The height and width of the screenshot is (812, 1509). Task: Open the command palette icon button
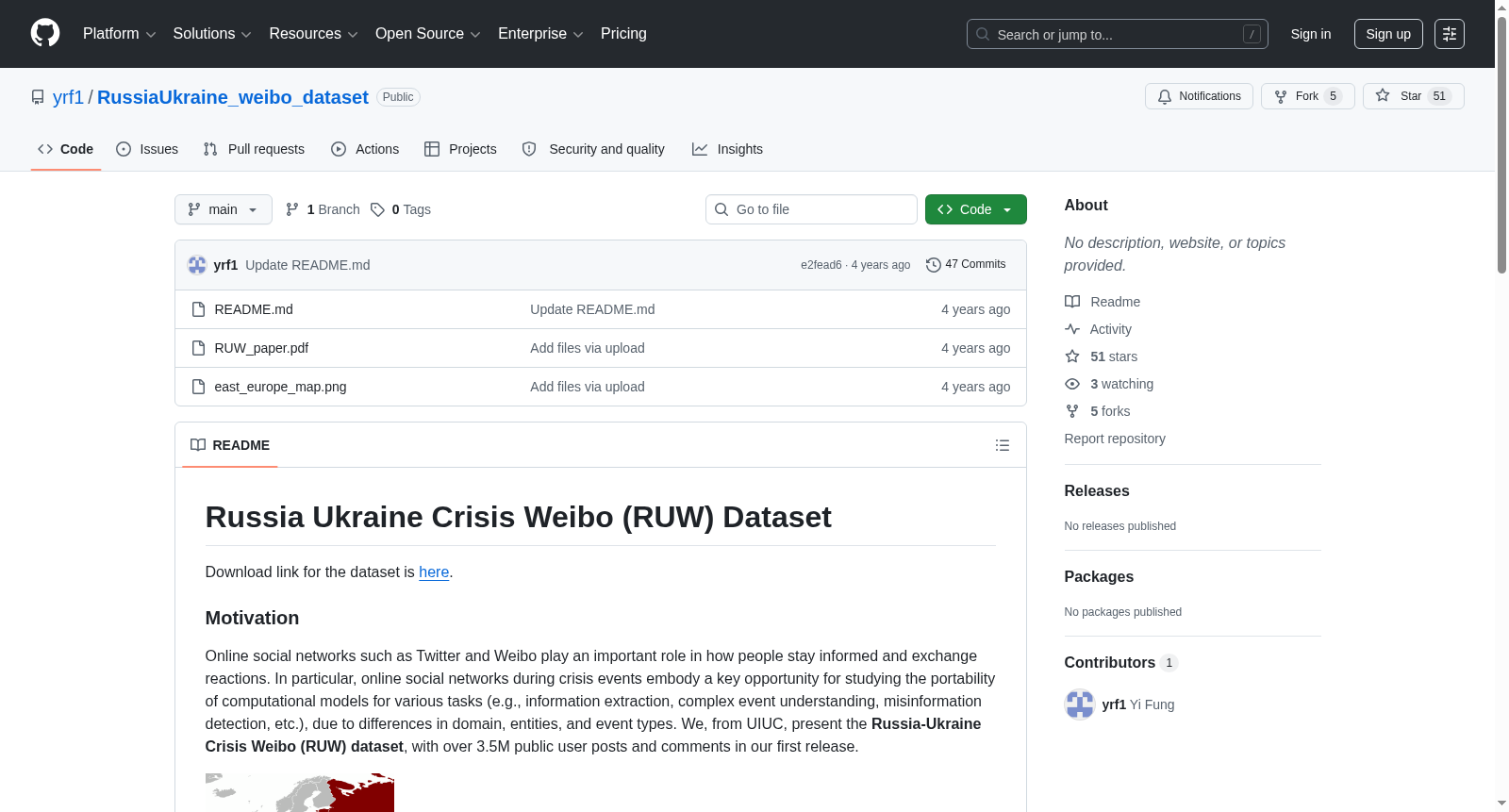1450,34
